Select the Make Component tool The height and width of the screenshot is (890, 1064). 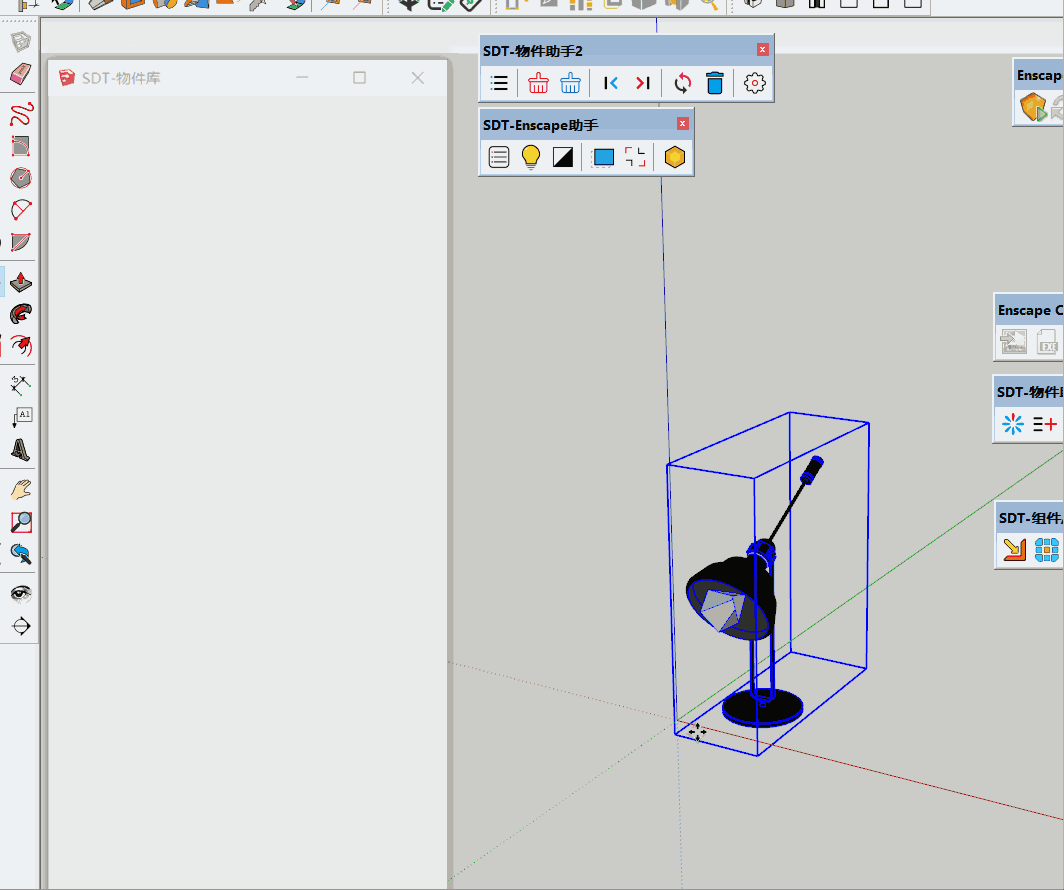click(x=20, y=42)
